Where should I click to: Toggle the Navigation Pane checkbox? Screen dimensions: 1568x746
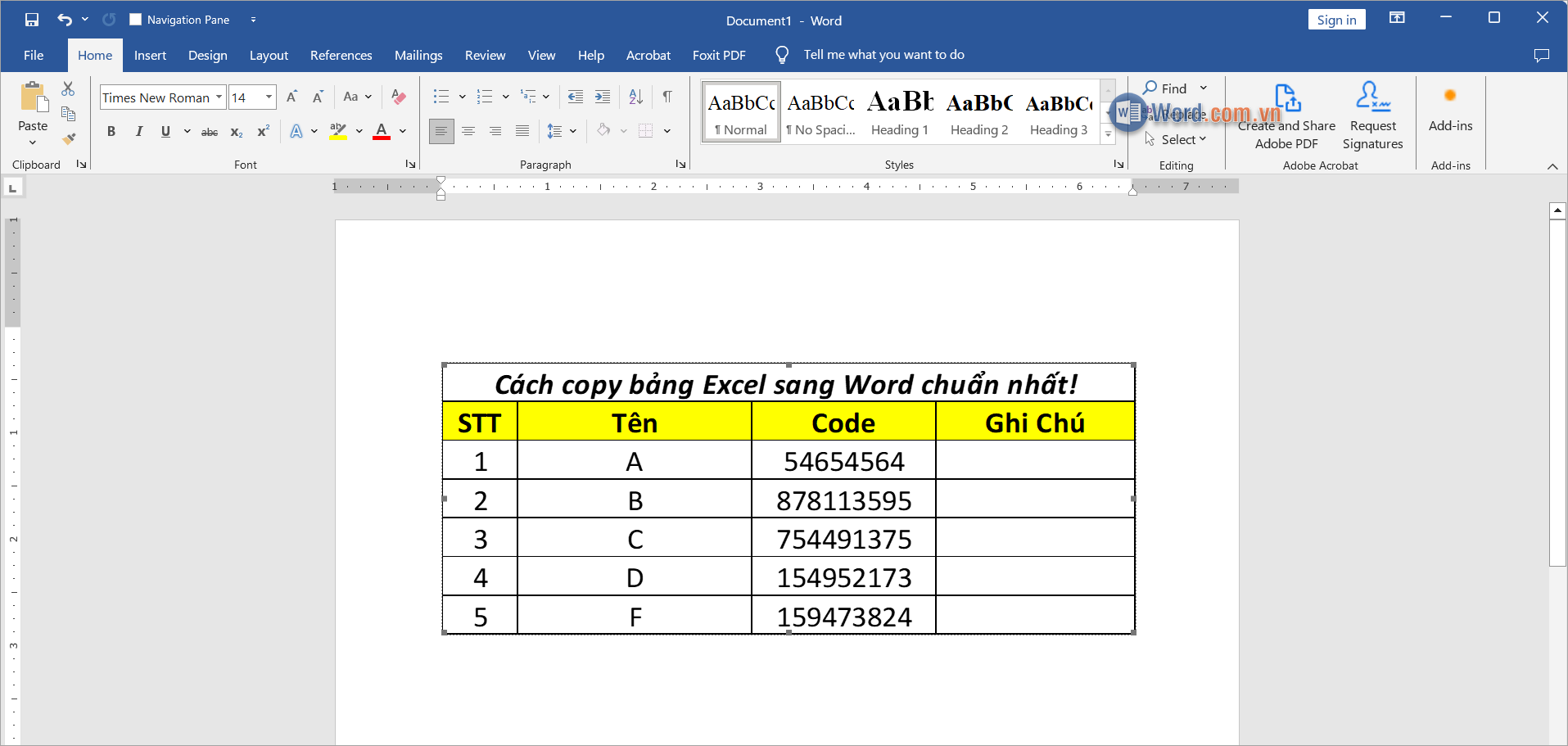click(x=136, y=20)
